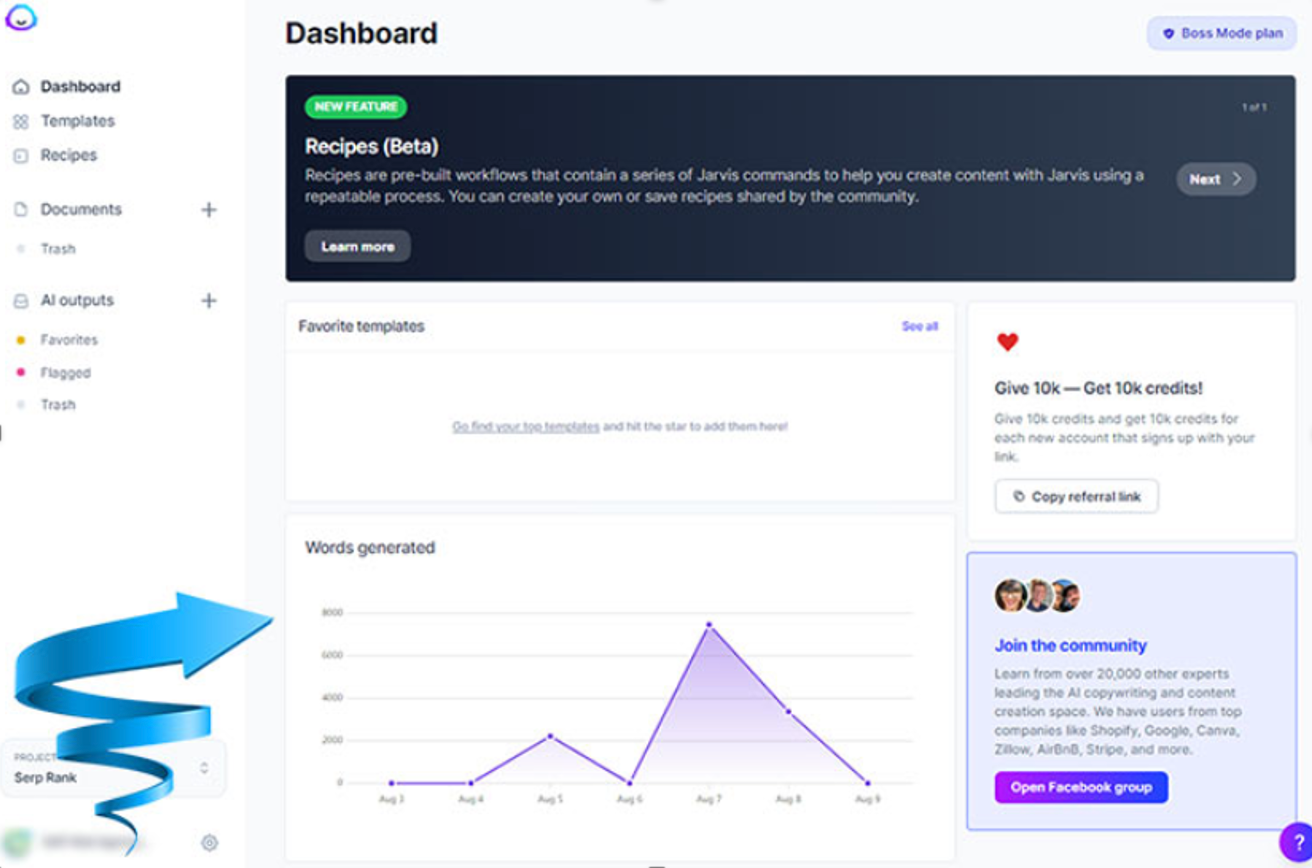Screen dimensions: 1312x868
Task: Open Templates via the grid icon
Action: pyautogui.click(x=22, y=120)
